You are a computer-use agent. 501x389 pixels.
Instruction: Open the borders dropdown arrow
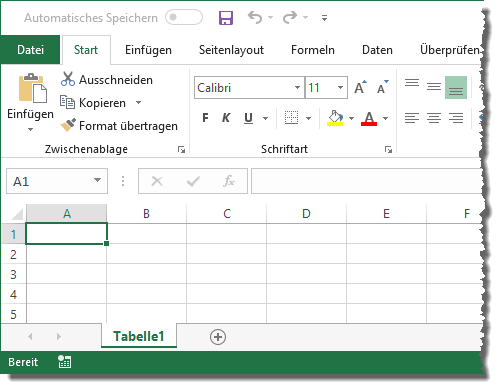[x=308, y=118]
